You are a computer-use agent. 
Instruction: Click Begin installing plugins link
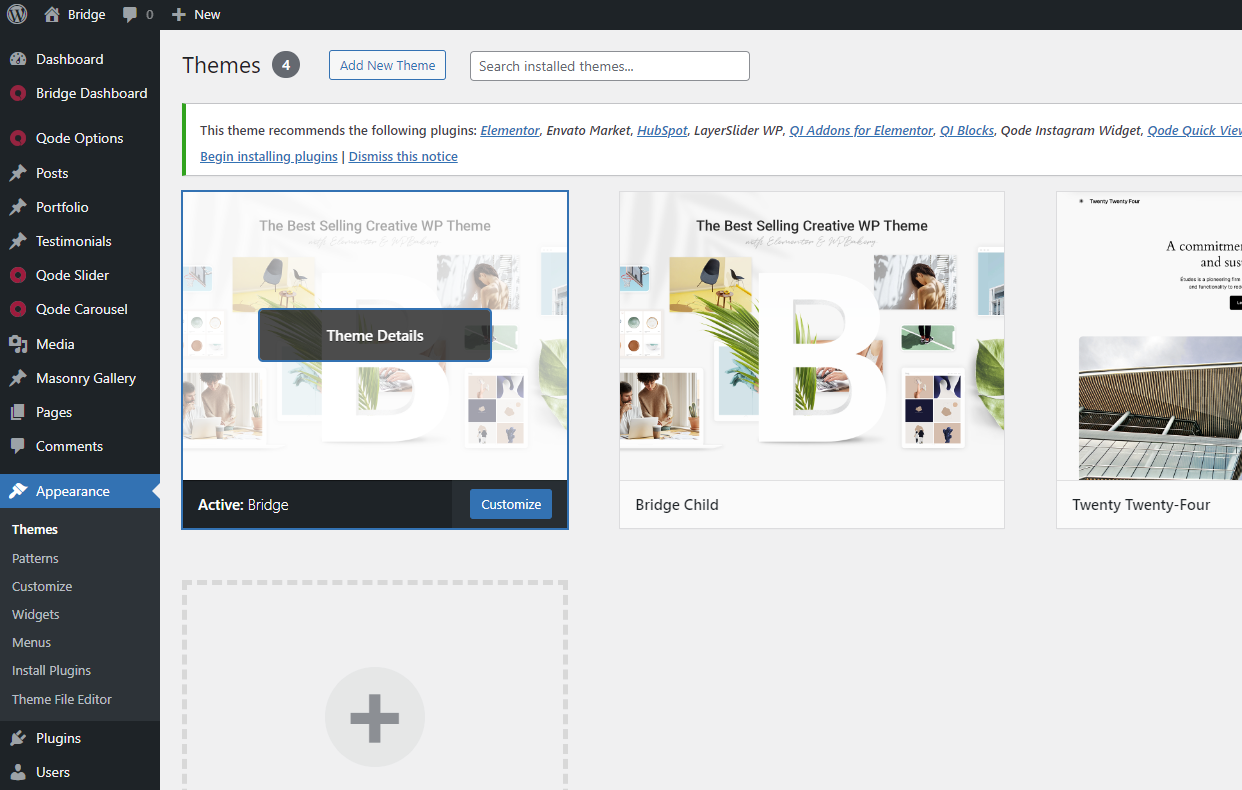(x=269, y=156)
